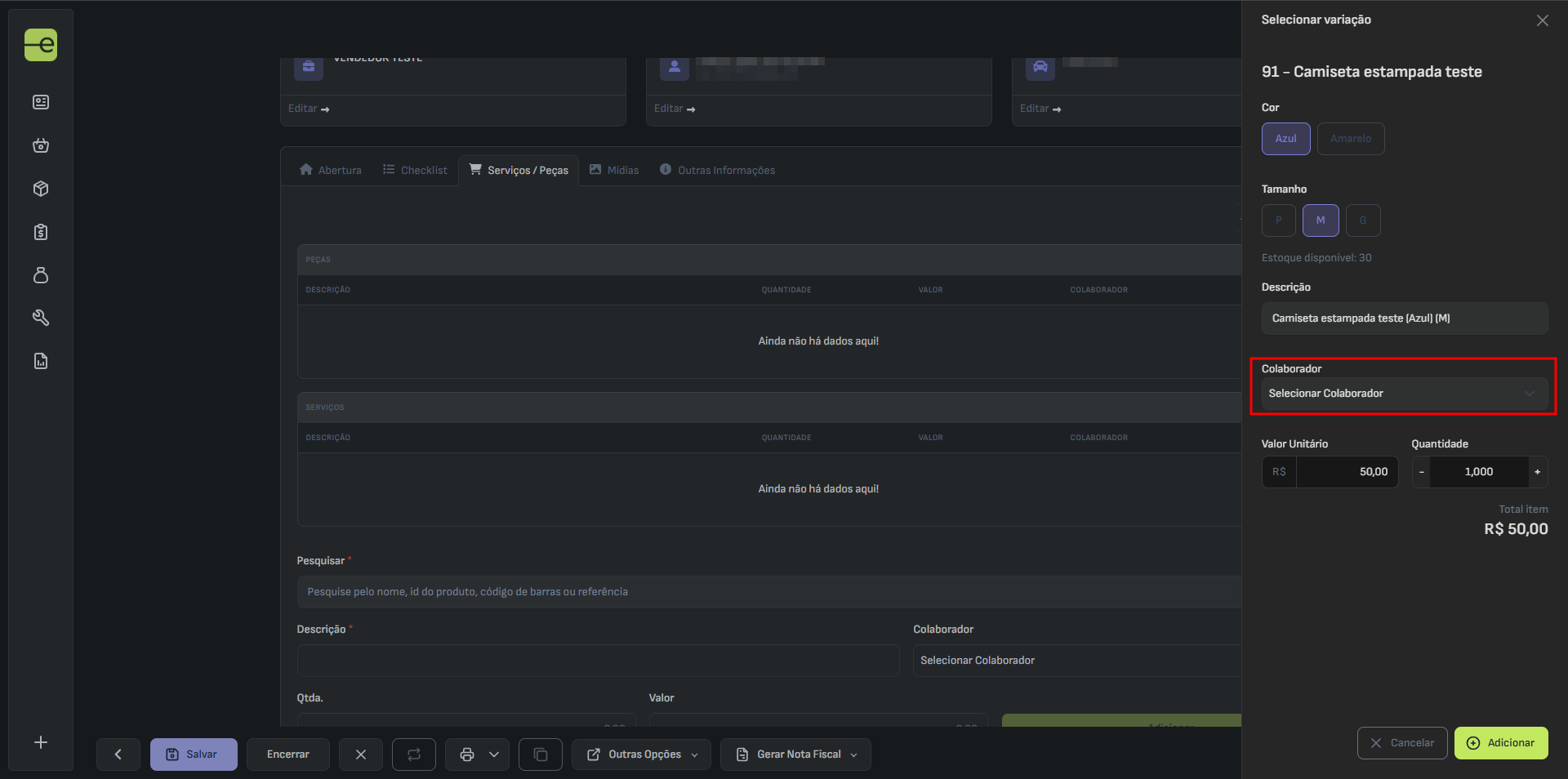
Task: Click the printer icon in bottom toolbar
Action: (467, 755)
